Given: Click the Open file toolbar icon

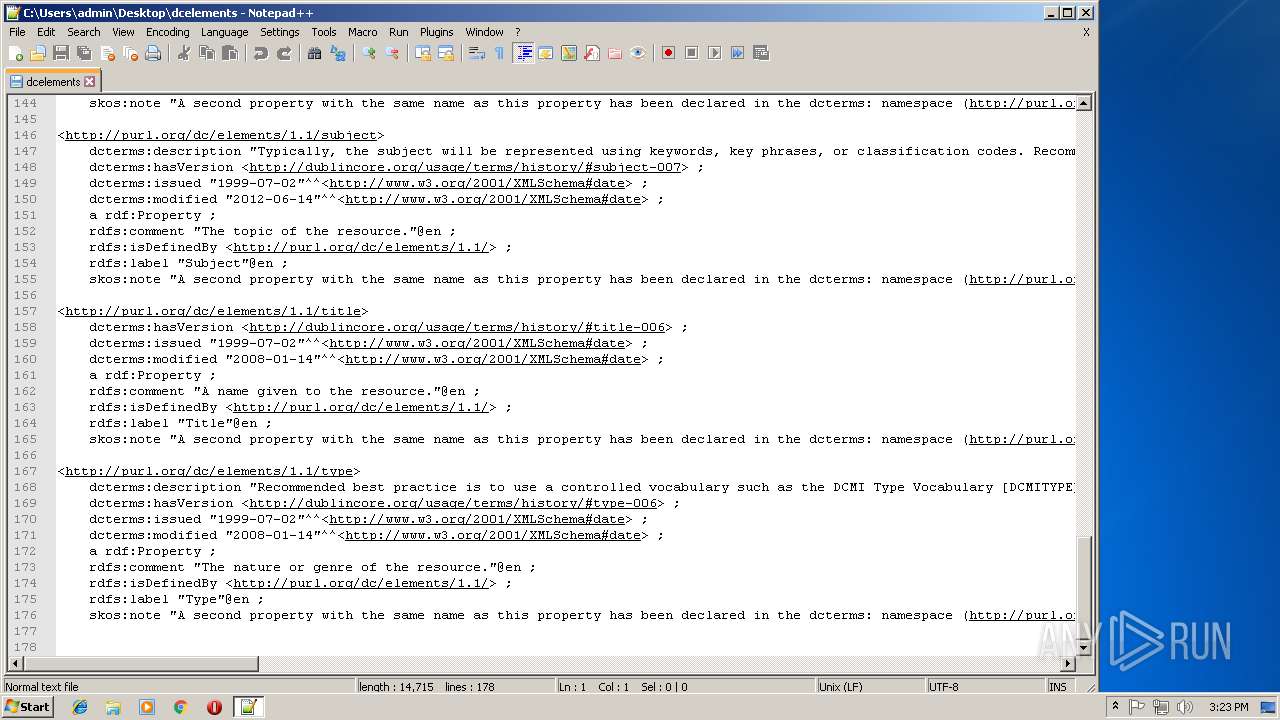Looking at the screenshot, I should (38, 53).
